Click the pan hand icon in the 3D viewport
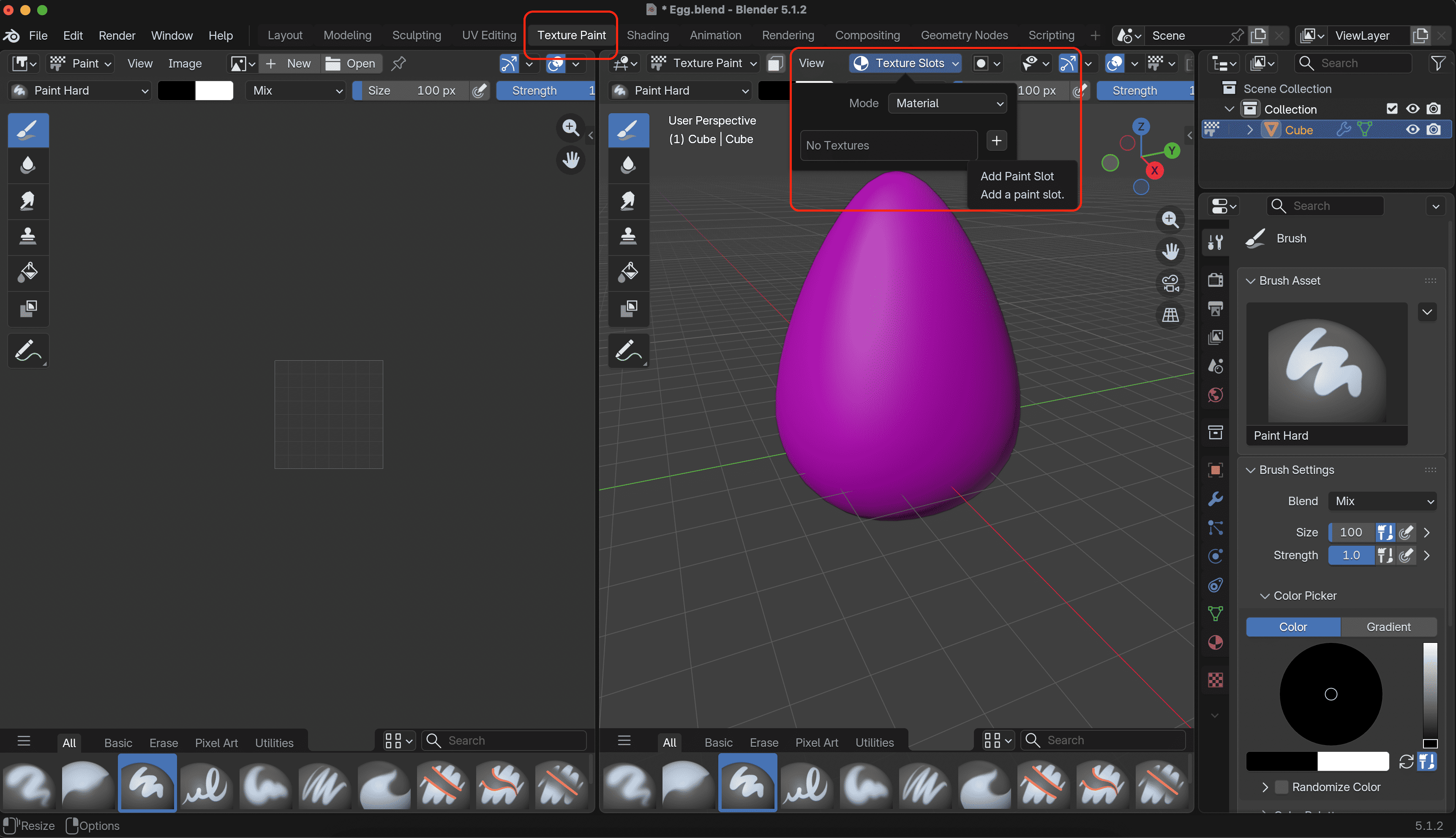1456x838 pixels. click(x=1170, y=251)
